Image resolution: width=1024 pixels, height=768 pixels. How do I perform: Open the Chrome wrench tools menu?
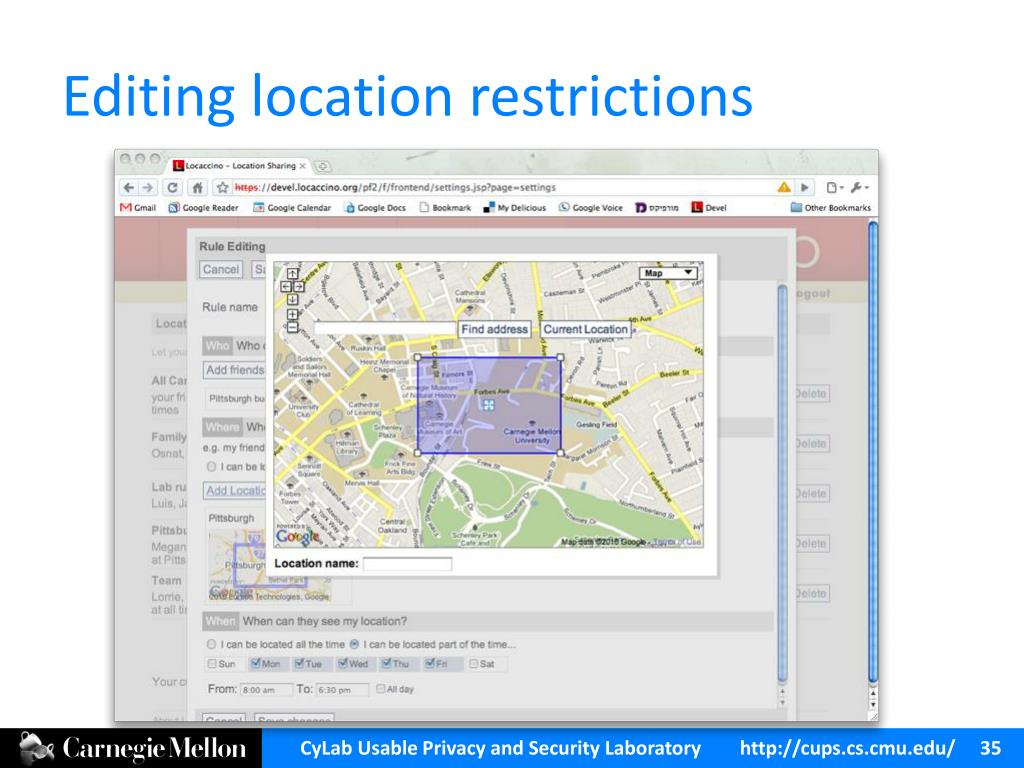(x=859, y=187)
